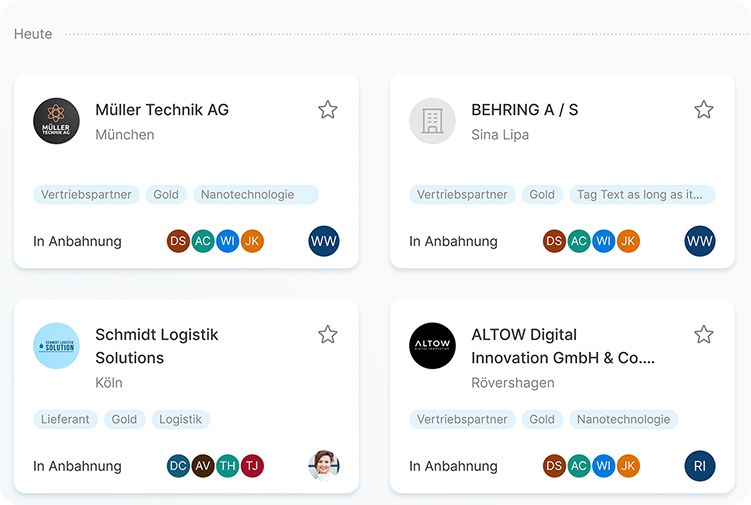This screenshot has width=751, height=505.
Task: Click 'In Anbahnung' status on Schmidt Logistik card
Action: 77,466
